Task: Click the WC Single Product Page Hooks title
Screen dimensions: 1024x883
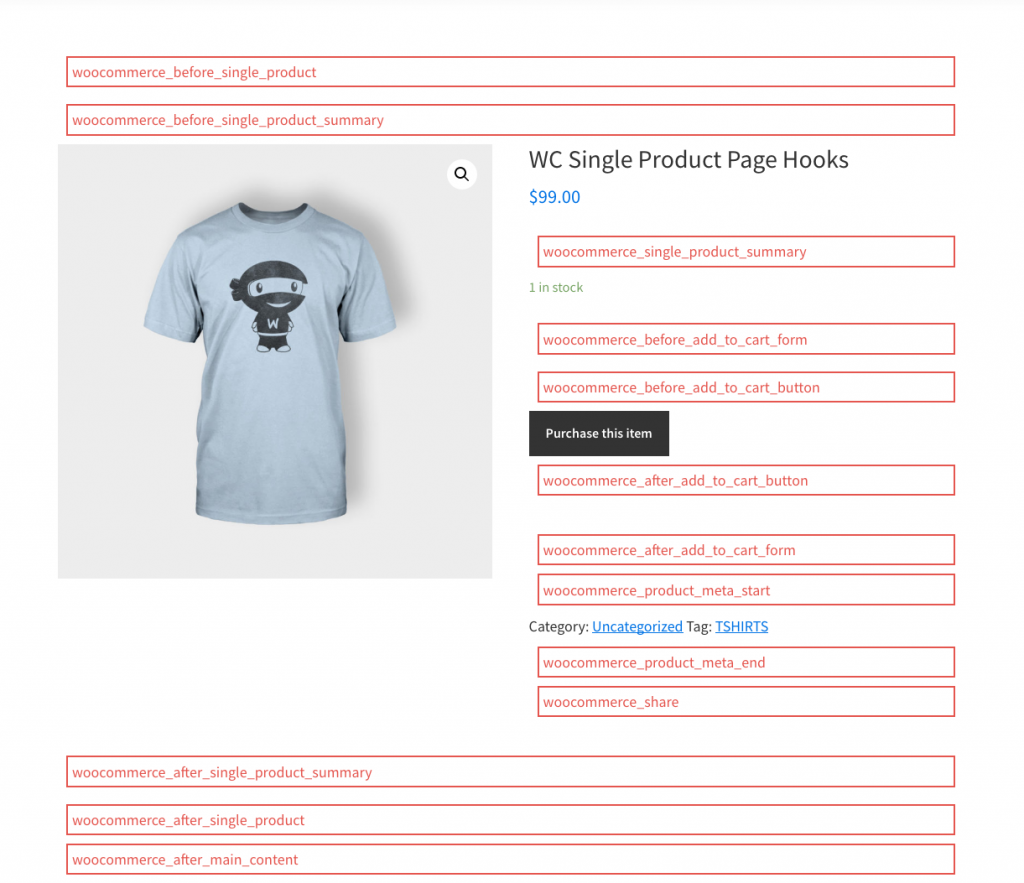Action: [688, 159]
